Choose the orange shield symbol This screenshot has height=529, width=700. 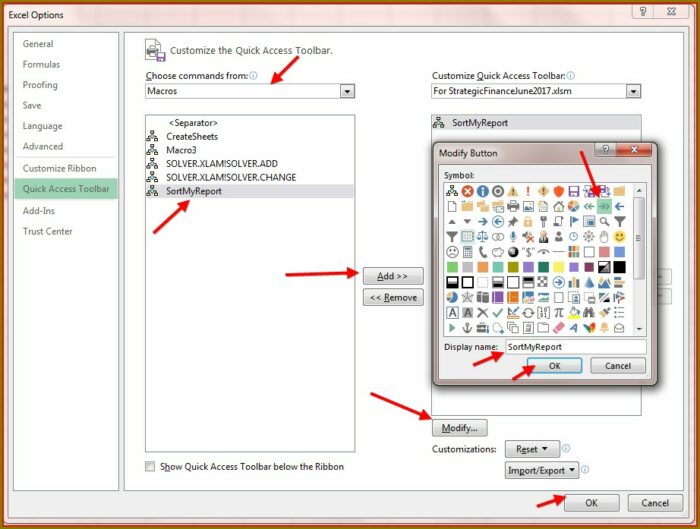558,192
